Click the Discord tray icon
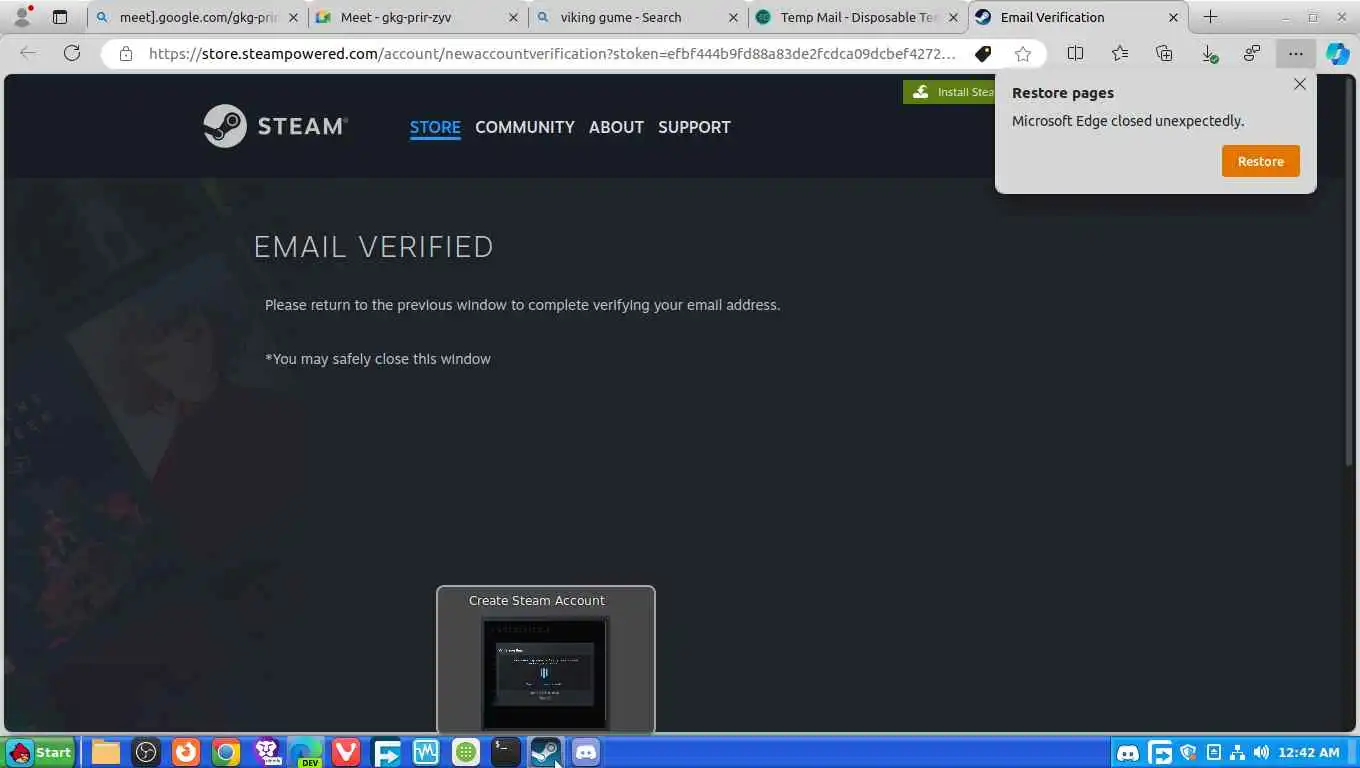1360x768 pixels. tap(1127, 753)
